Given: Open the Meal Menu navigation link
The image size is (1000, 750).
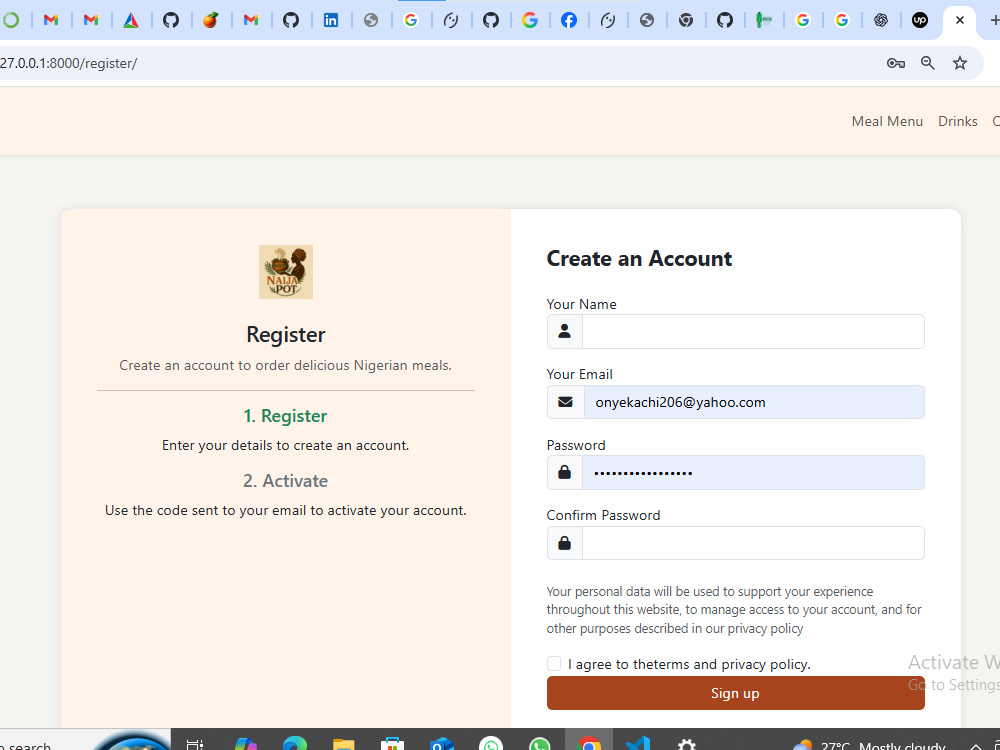Looking at the screenshot, I should 887,121.
